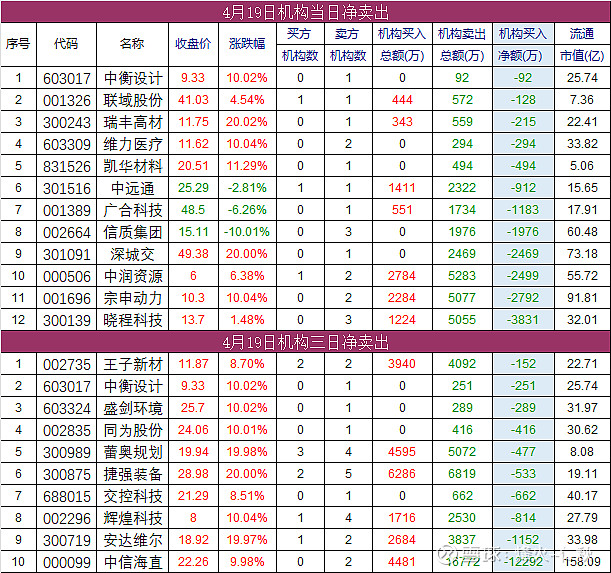The image size is (611, 573).
Task: Select the name cell 安达维尔
Action: (x=133, y=541)
